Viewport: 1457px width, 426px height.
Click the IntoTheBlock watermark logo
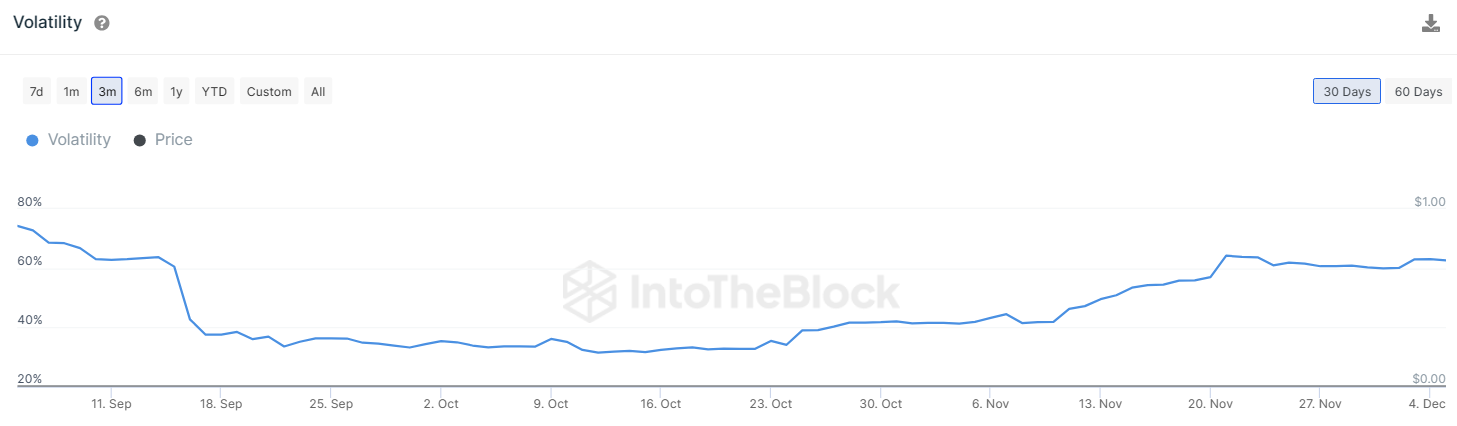pyautogui.click(x=732, y=291)
